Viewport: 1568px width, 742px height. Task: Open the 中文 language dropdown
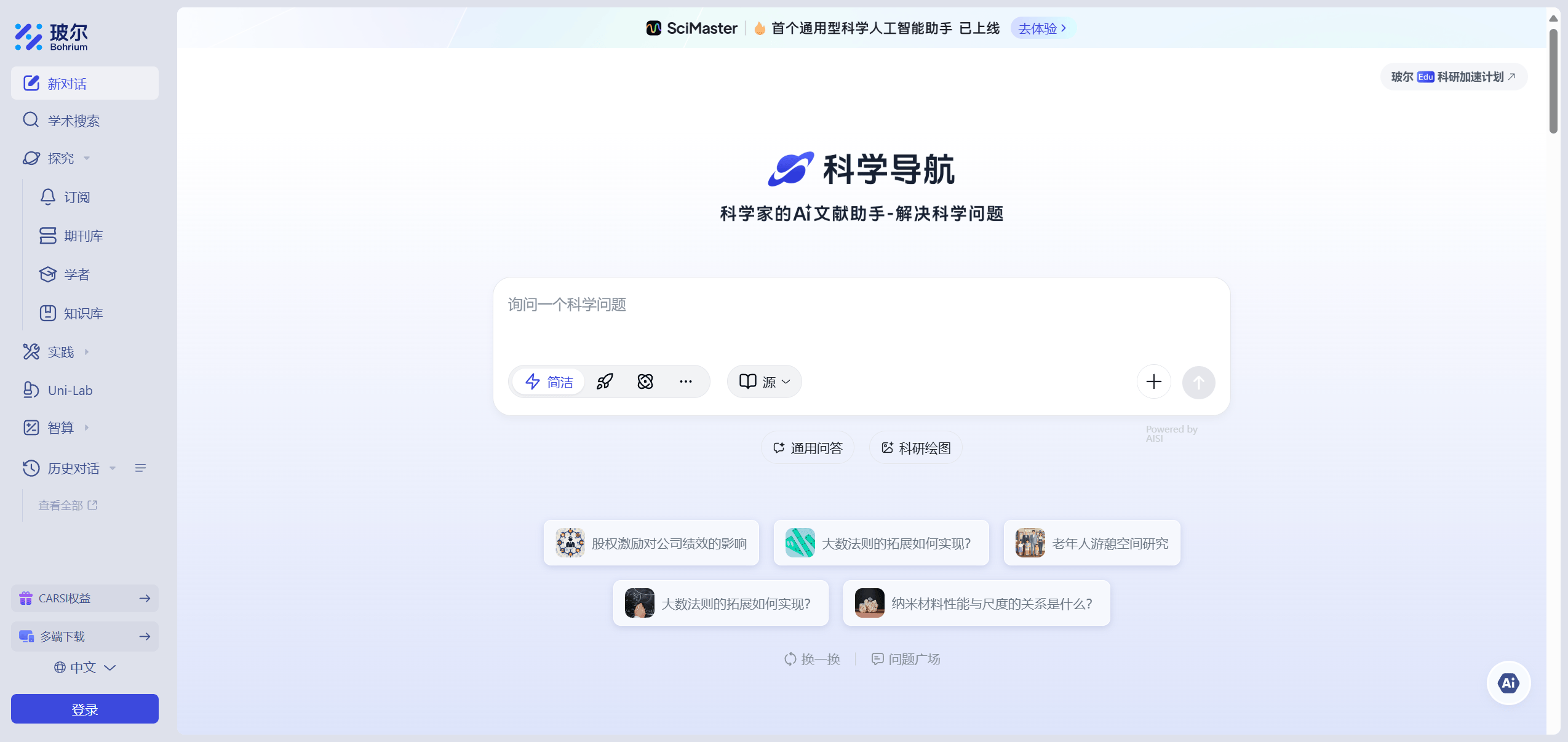pos(84,667)
